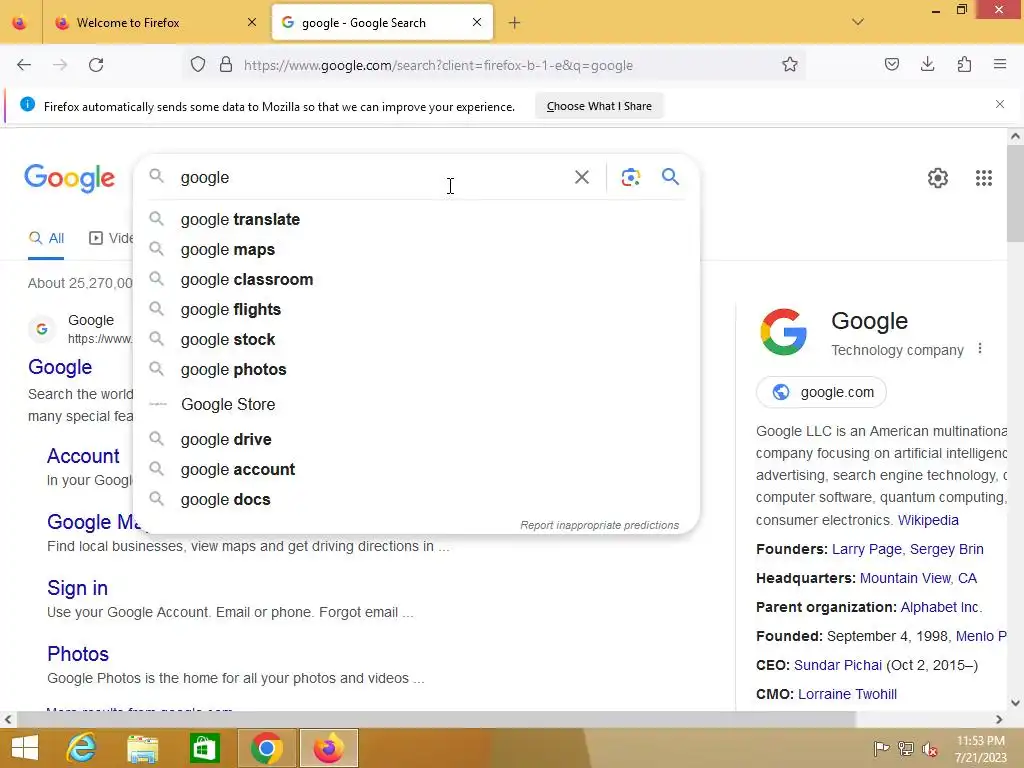The image size is (1024, 768).
Task: Open the Action Center flag icon
Action: (881, 748)
